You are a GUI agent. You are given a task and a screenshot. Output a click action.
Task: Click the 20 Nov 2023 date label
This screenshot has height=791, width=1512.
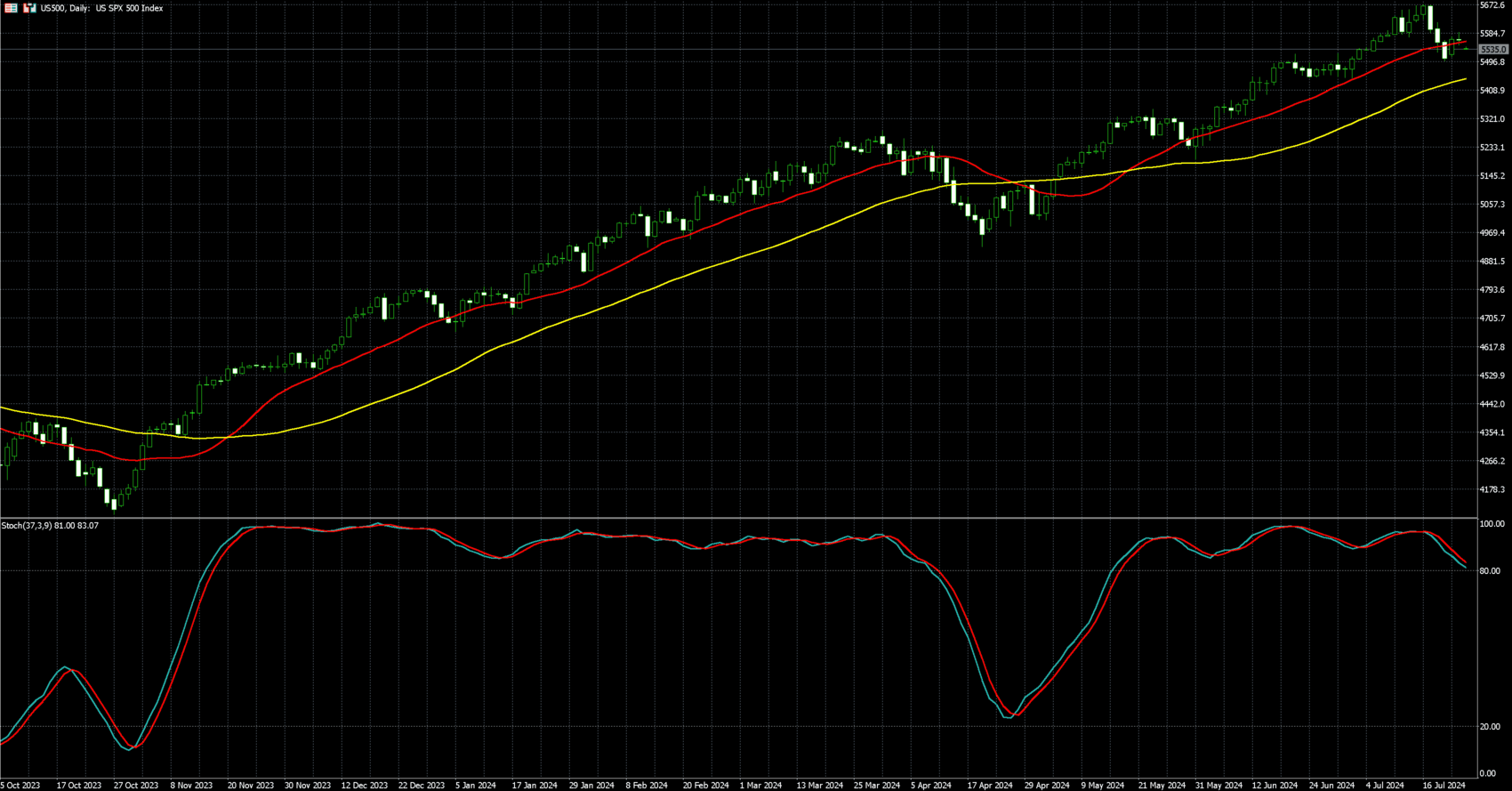point(250,786)
